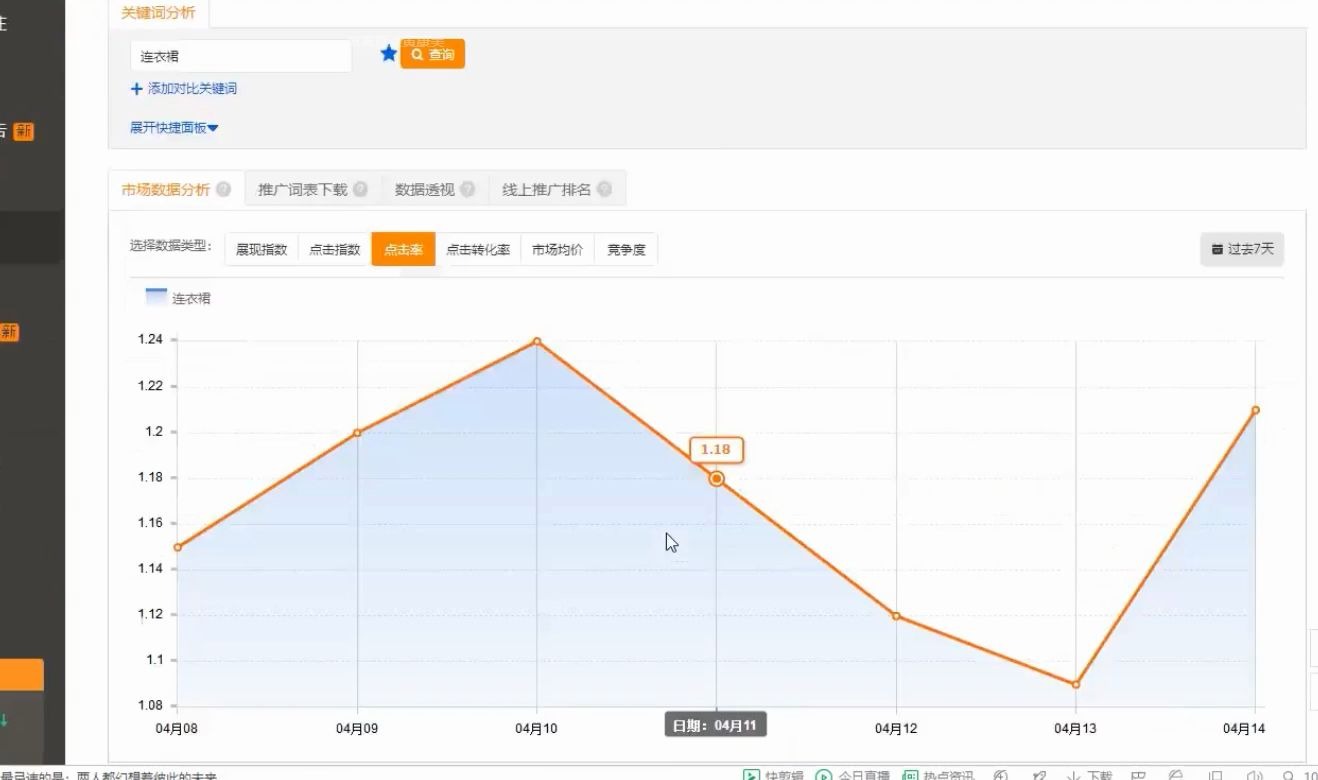Click the 04月12 x-axis label
Image resolution: width=1318 pixels, height=780 pixels.
pos(896,728)
